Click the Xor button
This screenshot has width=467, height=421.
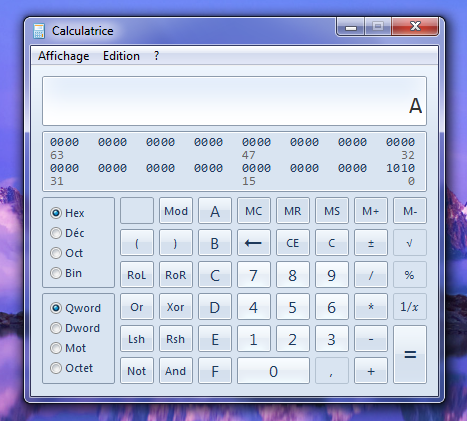[176, 307]
